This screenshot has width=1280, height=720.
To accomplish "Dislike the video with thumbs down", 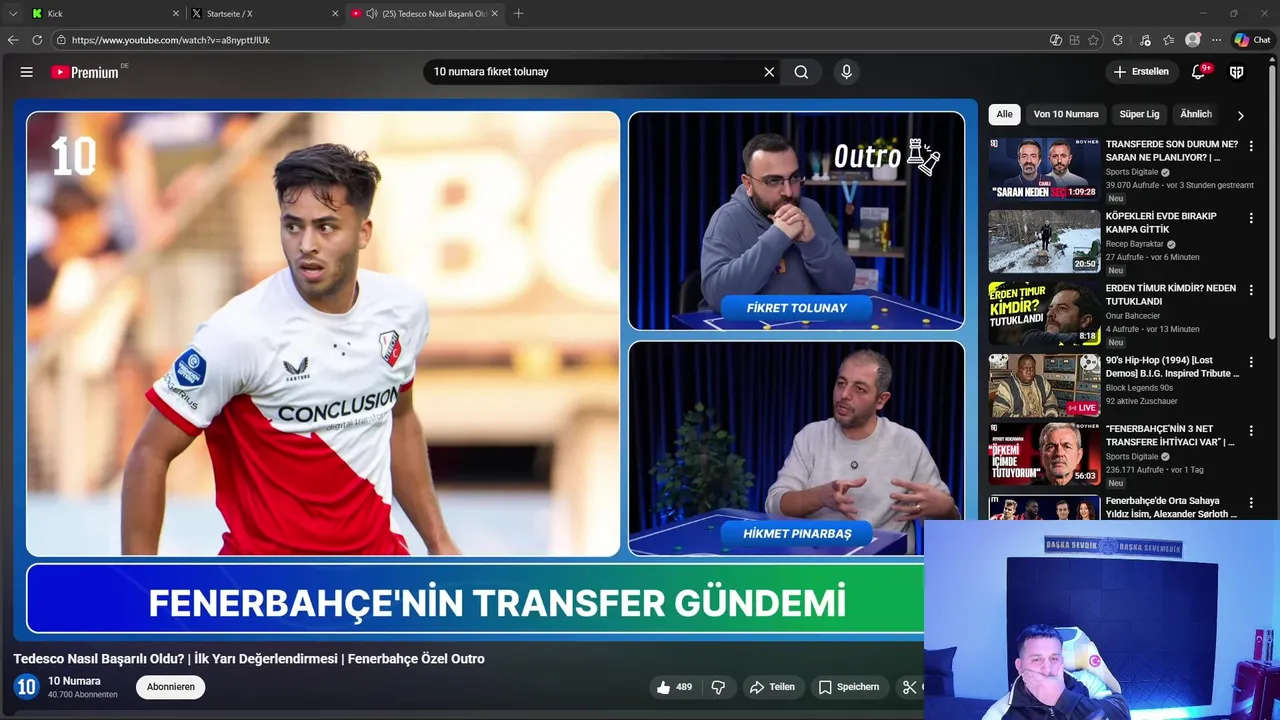I will (x=718, y=687).
